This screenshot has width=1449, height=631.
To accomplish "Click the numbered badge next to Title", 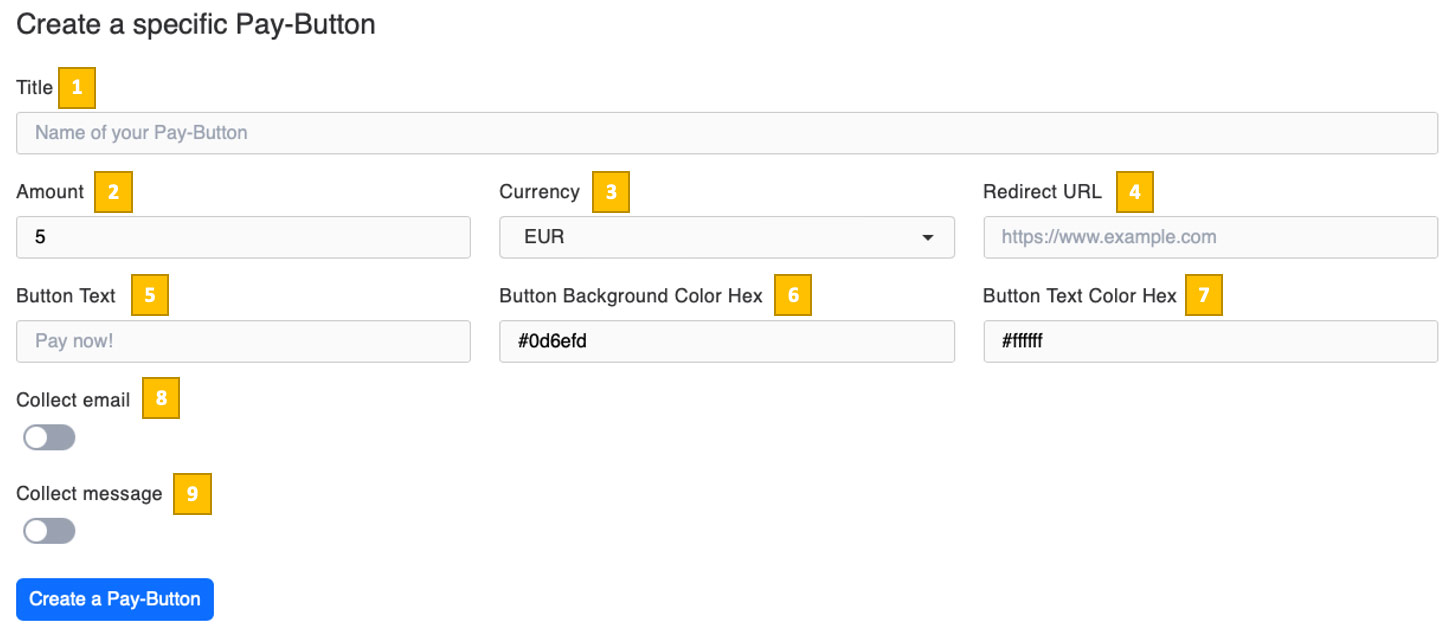I will pyautogui.click(x=79, y=88).
